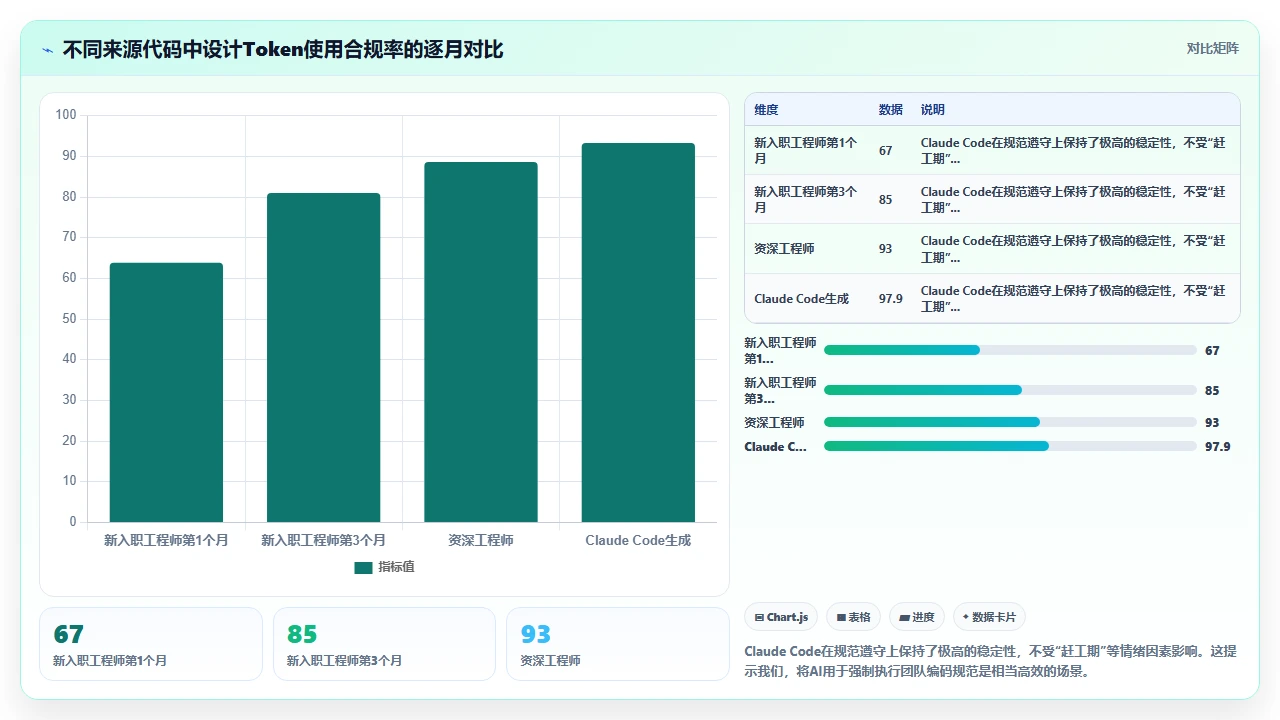This screenshot has height=720, width=1280.
Task: Click the x-axis label Claude Code生成
Action: (x=638, y=540)
